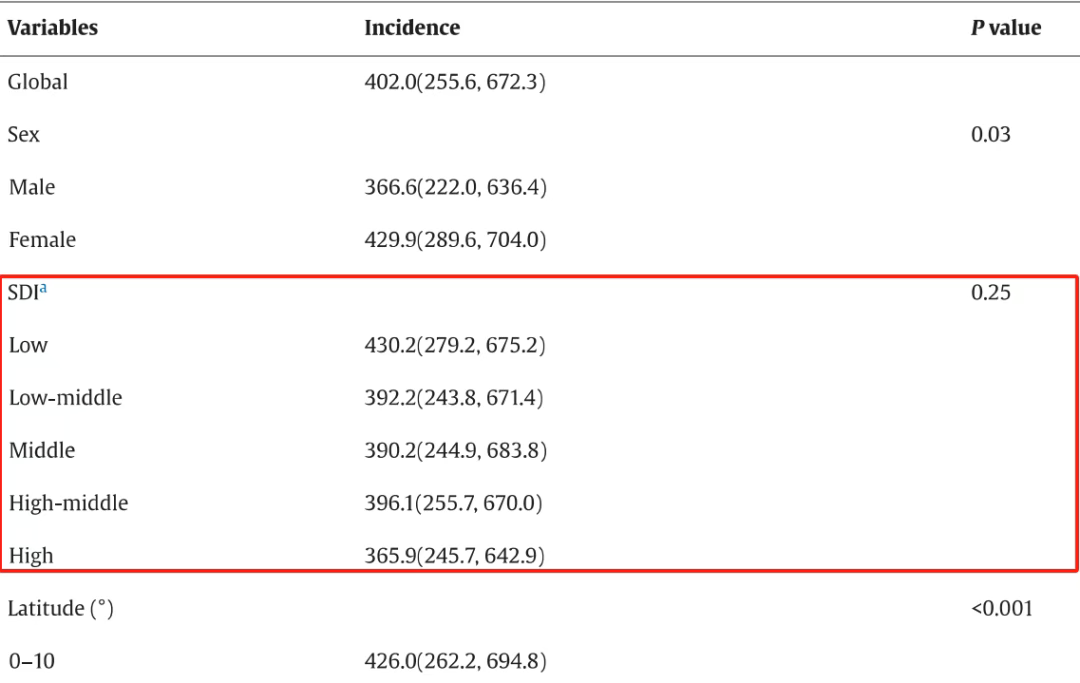Click the Latitude (°) row label
This screenshot has height=683, width=1080.
point(60,608)
